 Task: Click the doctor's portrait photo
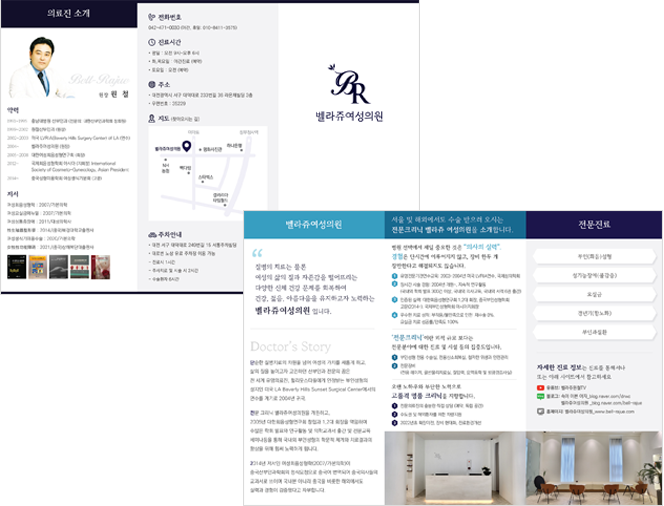point(37,67)
